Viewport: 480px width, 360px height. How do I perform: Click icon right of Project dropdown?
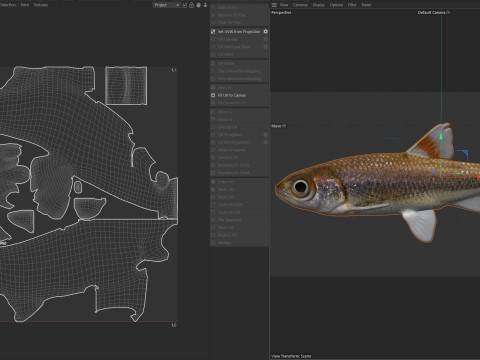pyautogui.click(x=184, y=5)
